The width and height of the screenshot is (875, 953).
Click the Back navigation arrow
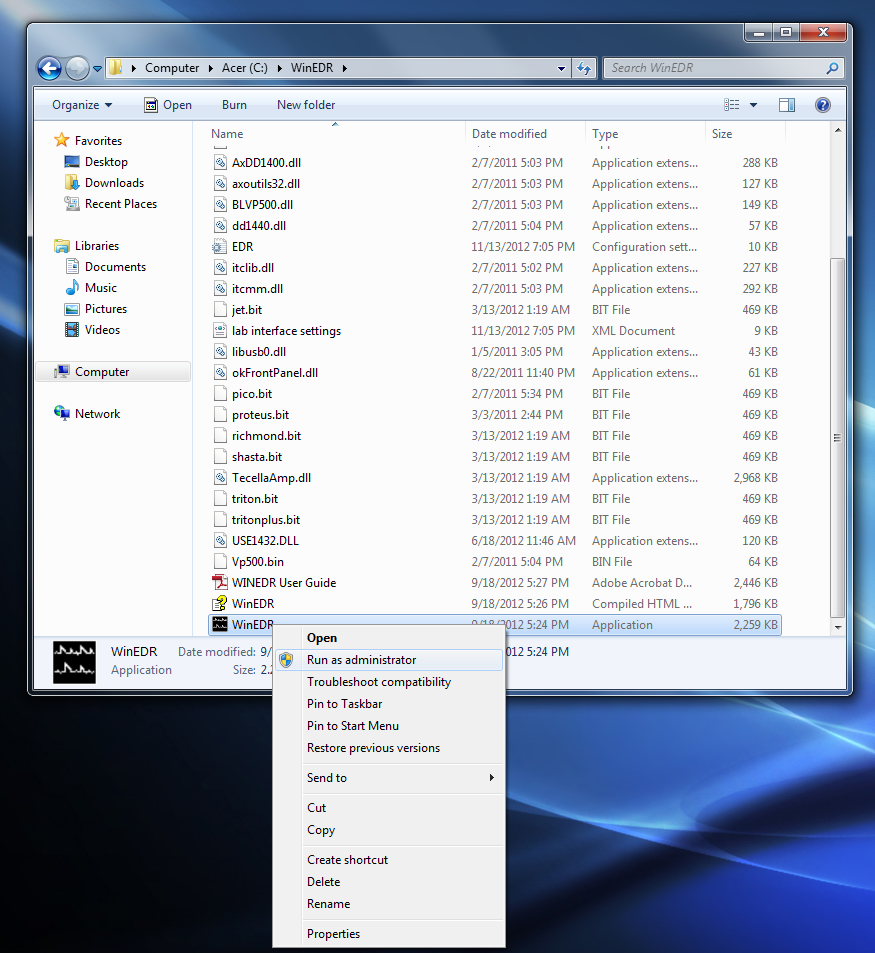pyautogui.click(x=49, y=68)
